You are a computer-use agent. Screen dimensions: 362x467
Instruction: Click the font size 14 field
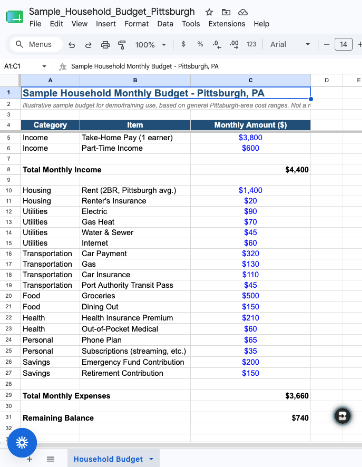[x=343, y=44]
